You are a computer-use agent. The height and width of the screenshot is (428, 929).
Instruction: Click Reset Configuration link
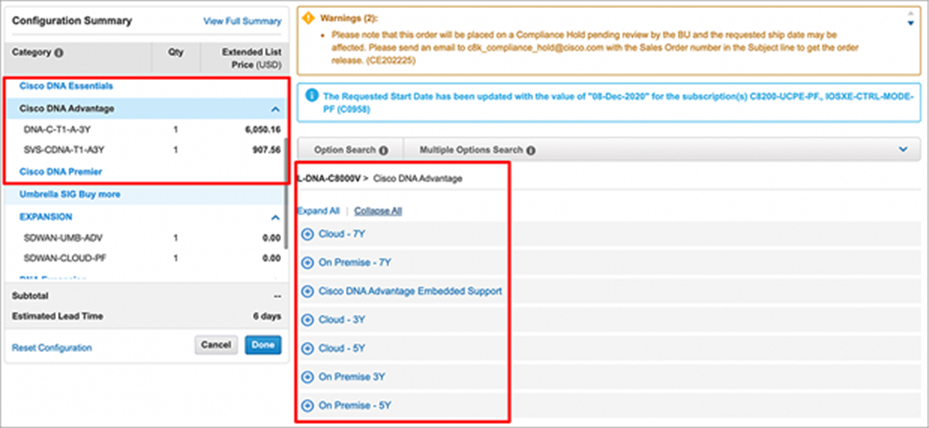(52, 348)
